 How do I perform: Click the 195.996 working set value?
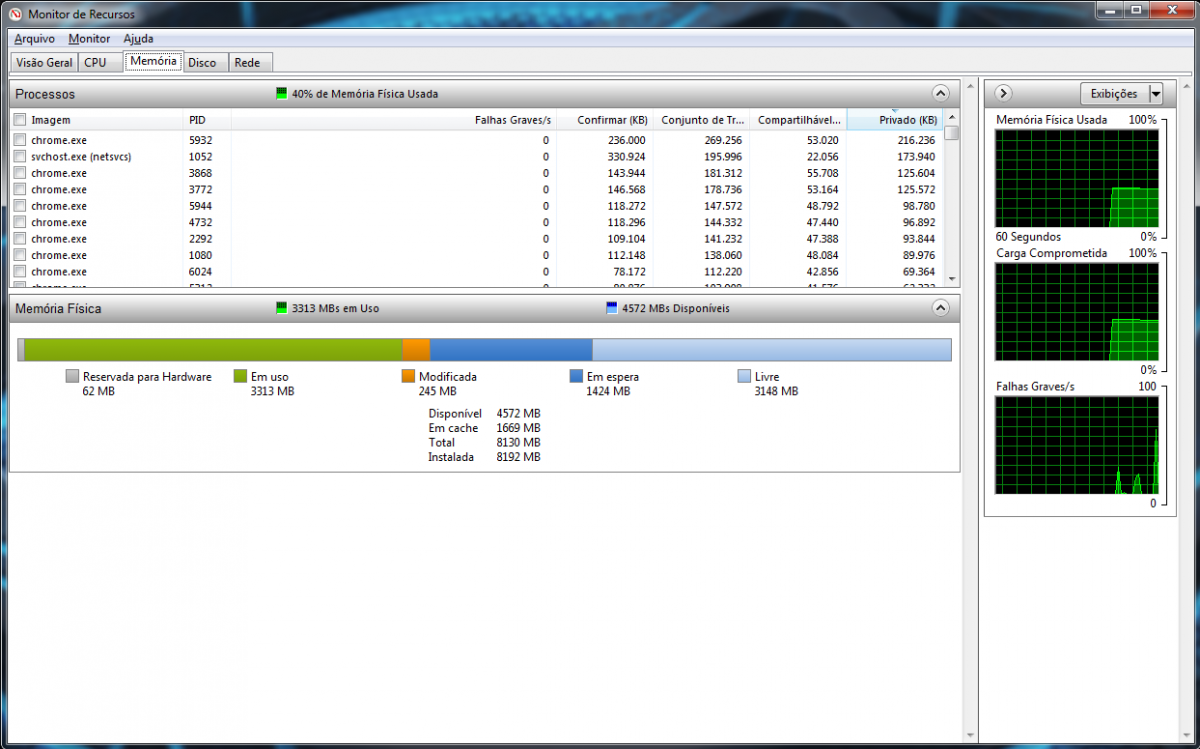pos(723,157)
